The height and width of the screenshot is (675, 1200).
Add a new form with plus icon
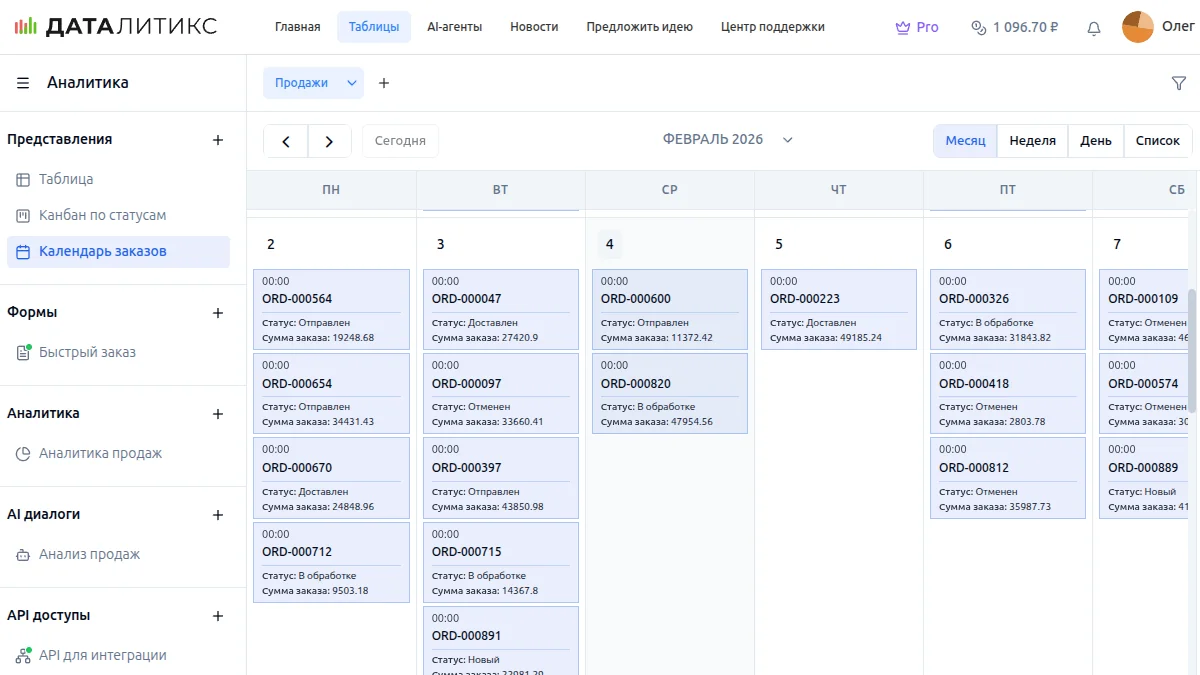(x=218, y=313)
